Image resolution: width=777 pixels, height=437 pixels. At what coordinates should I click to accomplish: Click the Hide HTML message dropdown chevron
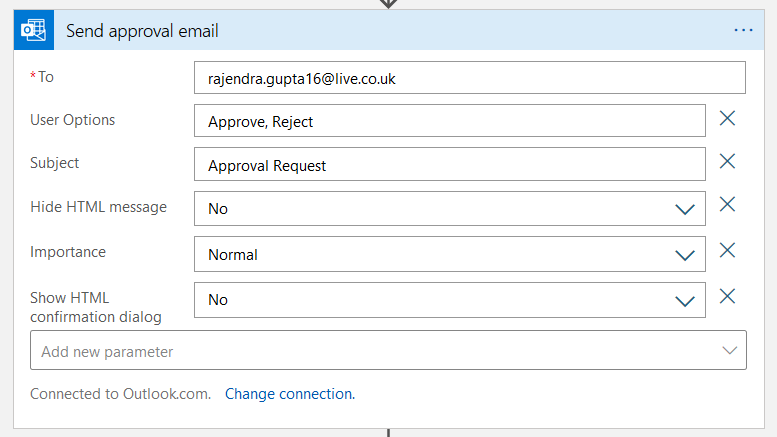[685, 210]
